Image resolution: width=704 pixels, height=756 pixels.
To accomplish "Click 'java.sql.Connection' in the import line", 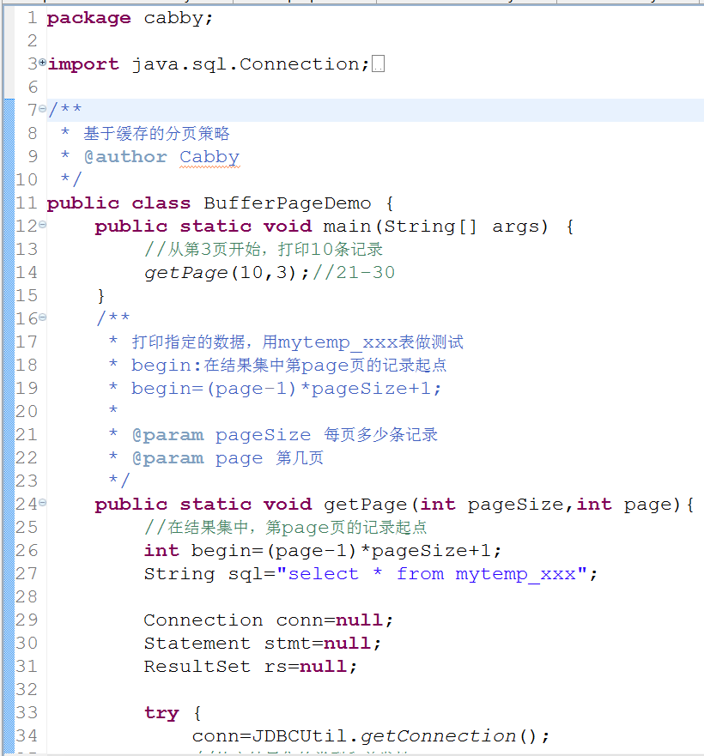I will point(245,64).
